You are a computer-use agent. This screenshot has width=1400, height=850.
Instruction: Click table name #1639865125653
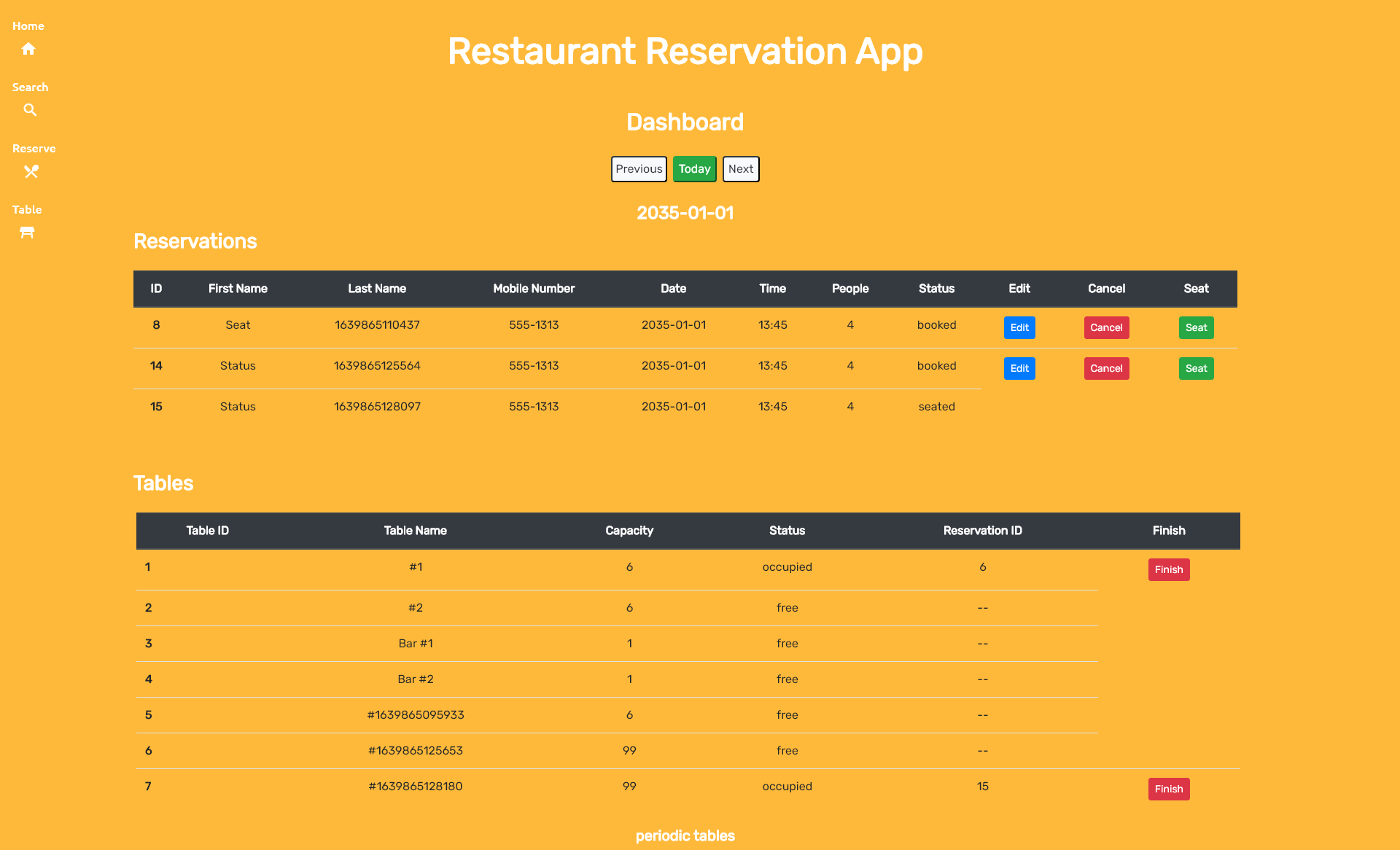(416, 751)
